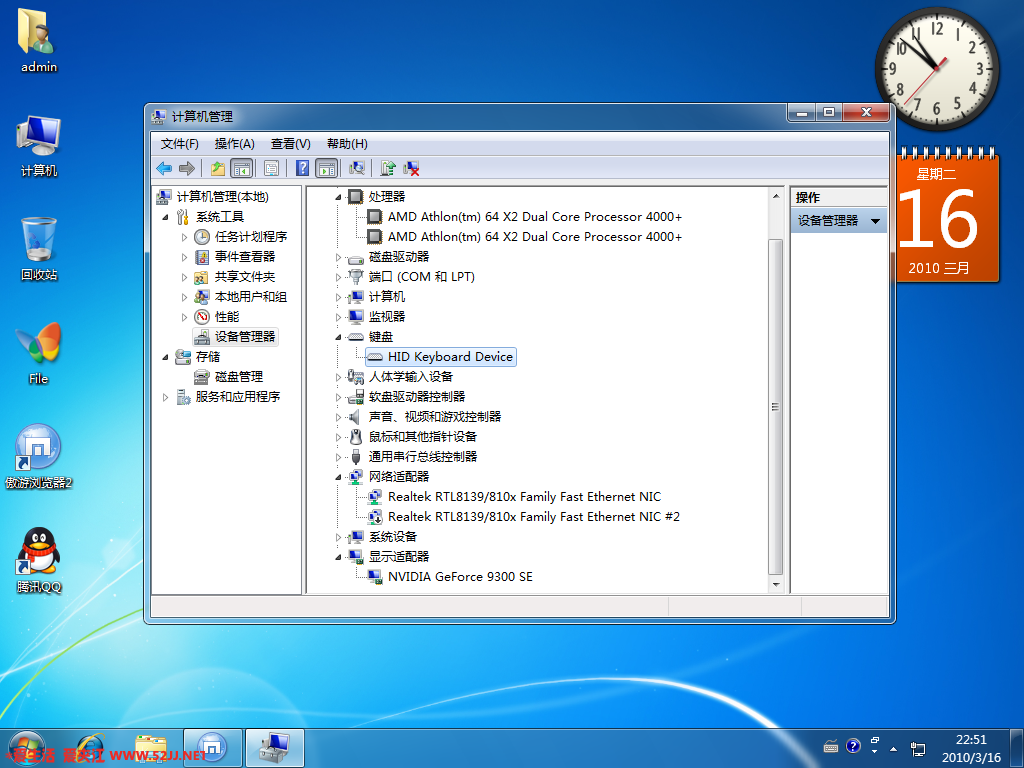Click the Uninstall device toolbar icon with red X
This screenshot has width=1024, height=768.
pyautogui.click(x=411, y=168)
